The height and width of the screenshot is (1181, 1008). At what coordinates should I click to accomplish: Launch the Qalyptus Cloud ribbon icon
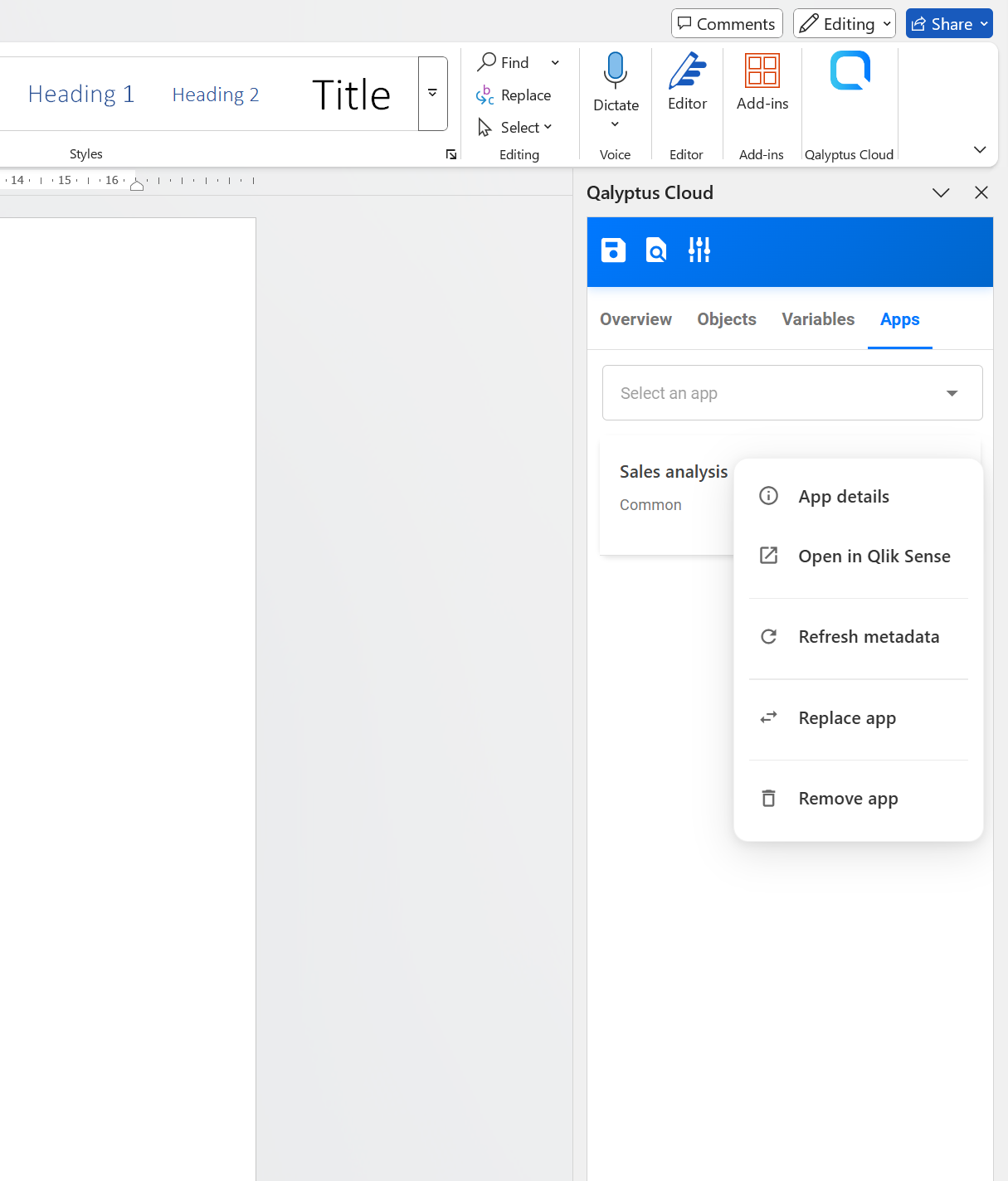(850, 72)
